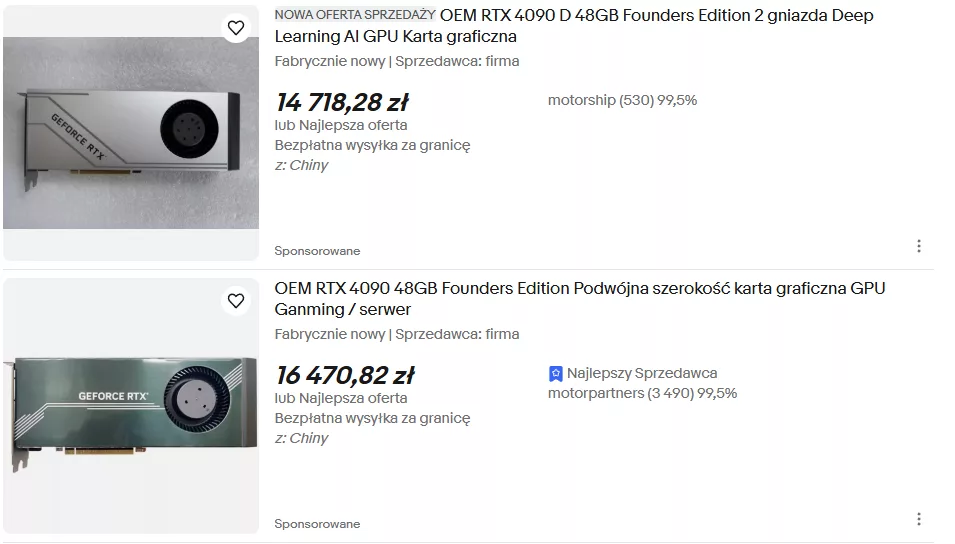Click Bezpłatna wysyłka za granicę on the motorpartners listing
The image size is (955, 544).
coord(372,418)
